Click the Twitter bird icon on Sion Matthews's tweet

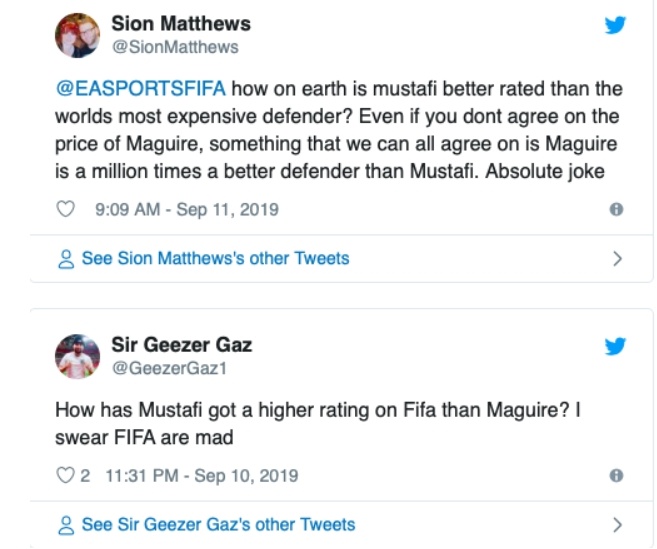point(615,25)
